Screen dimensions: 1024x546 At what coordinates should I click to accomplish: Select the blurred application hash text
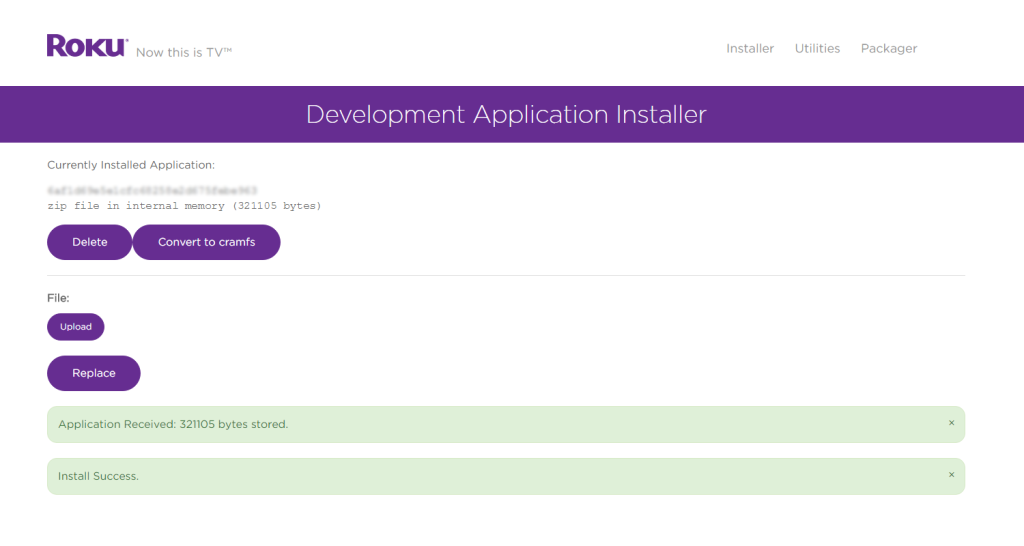tap(152, 190)
